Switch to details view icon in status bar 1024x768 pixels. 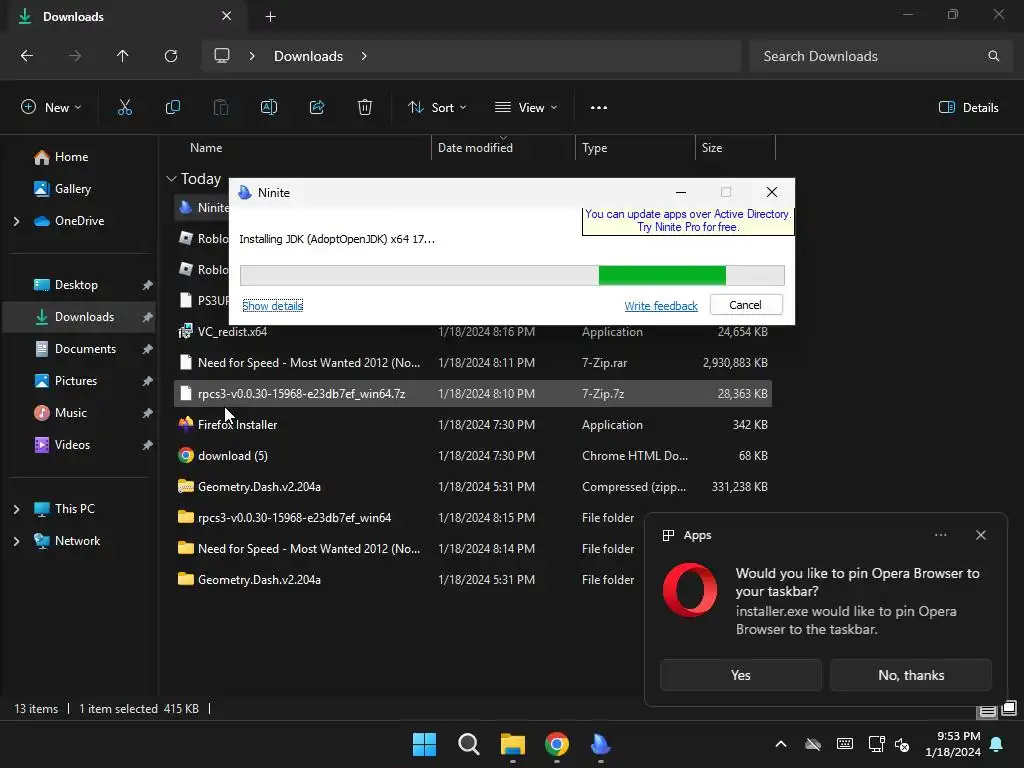(987, 711)
